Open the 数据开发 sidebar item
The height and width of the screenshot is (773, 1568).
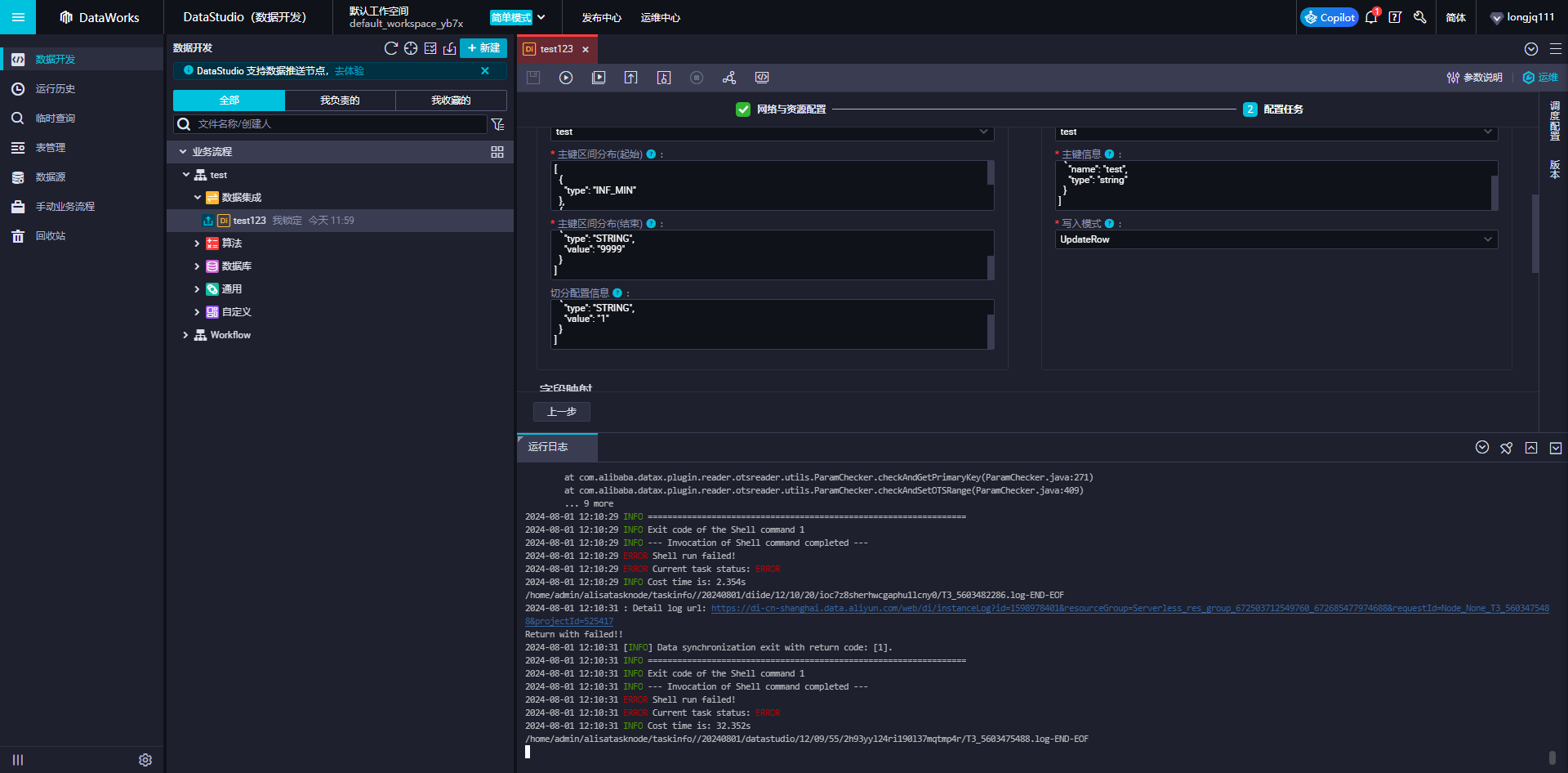(x=82, y=59)
